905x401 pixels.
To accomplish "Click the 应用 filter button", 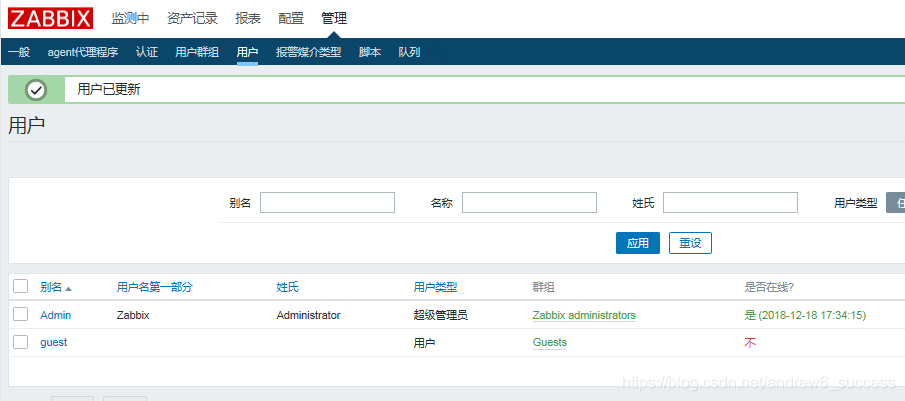I will (x=638, y=243).
